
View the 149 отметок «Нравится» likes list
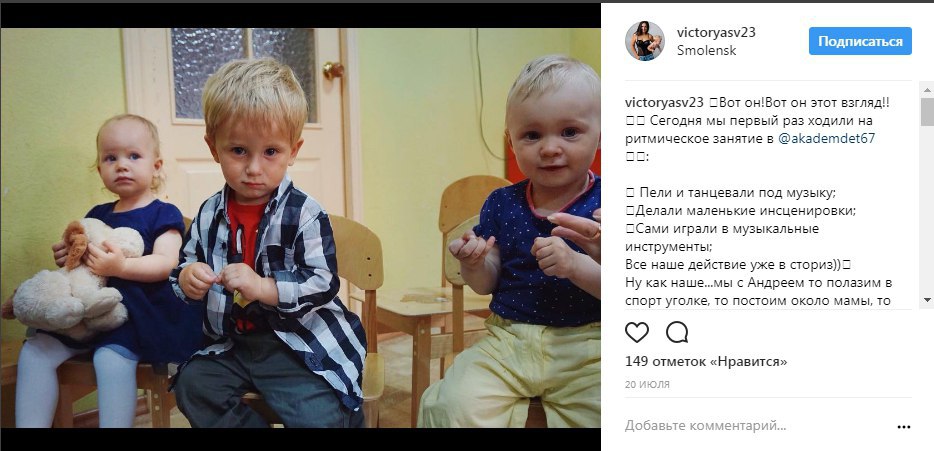tap(706, 362)
